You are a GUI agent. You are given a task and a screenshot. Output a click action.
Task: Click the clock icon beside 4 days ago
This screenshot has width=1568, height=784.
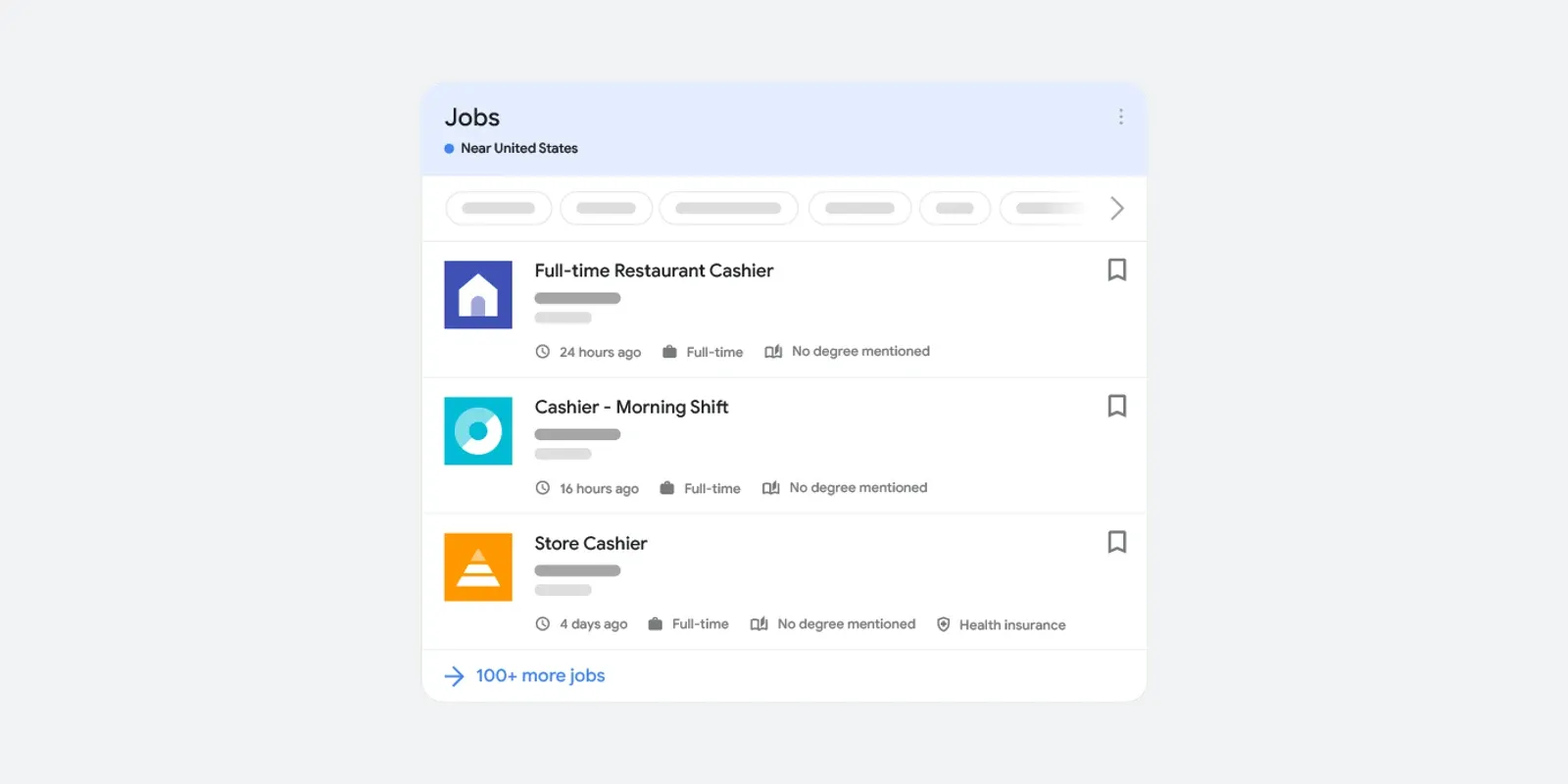click(543, 624)
